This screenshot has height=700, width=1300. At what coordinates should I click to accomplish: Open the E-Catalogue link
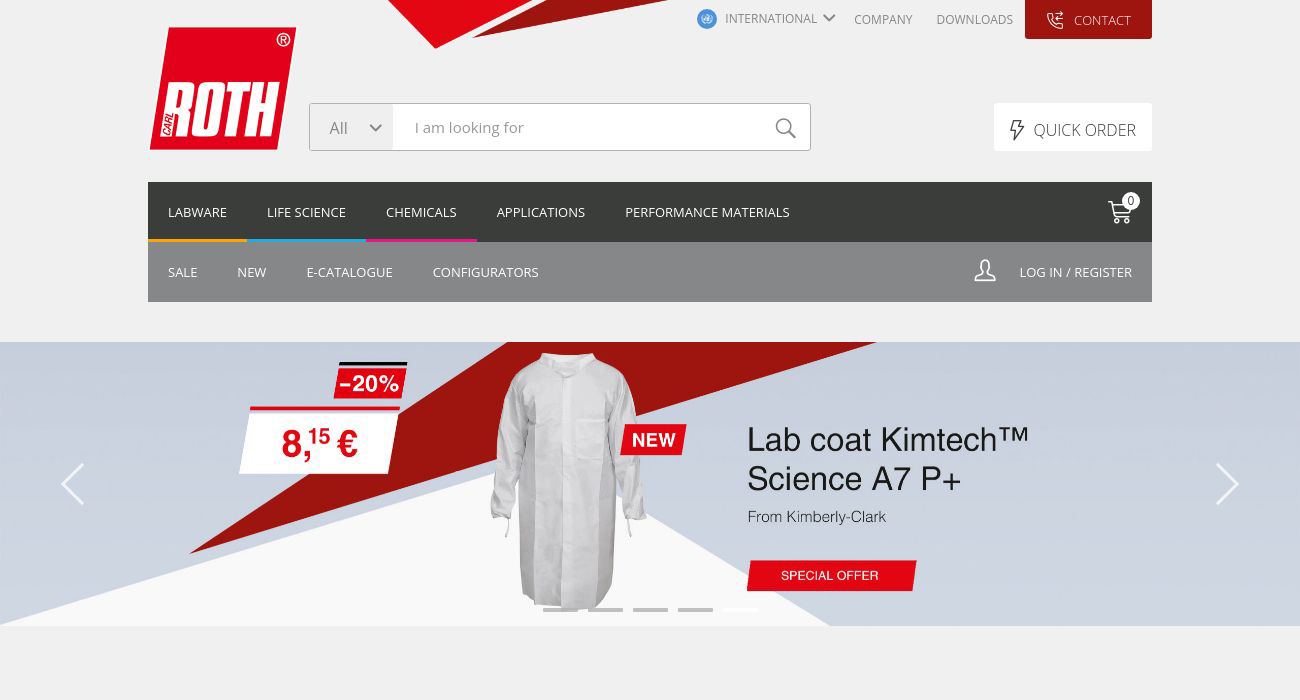tap(349, 272)
